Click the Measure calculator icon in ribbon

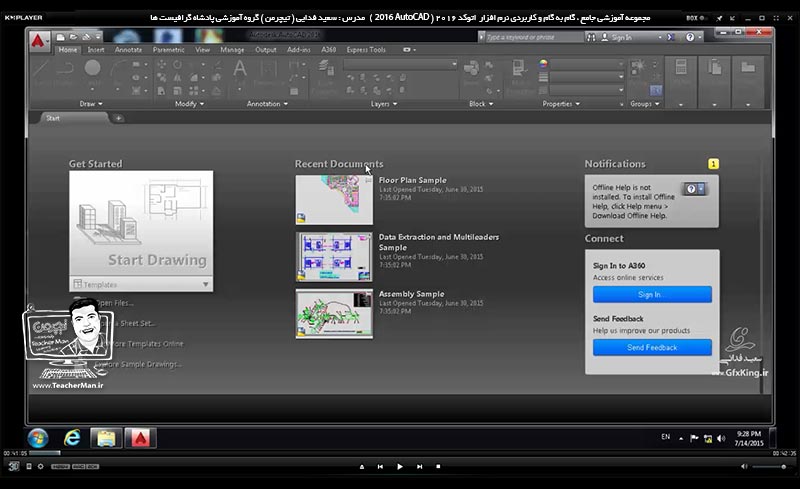681,67
